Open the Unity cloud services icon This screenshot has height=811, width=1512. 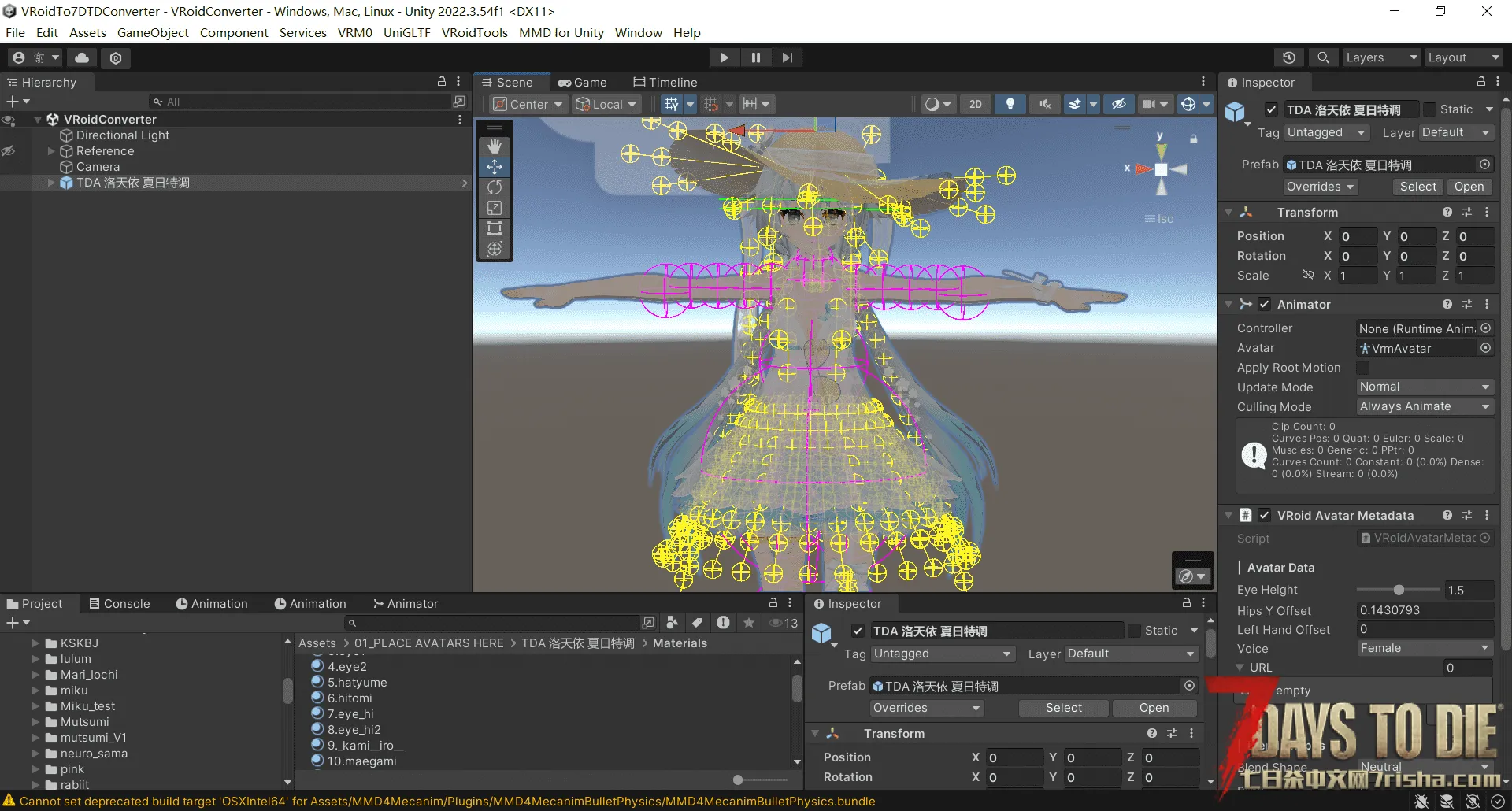82,57
